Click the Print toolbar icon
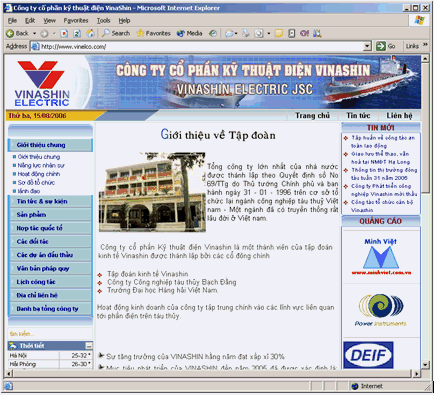The image size is (434, 395). (x=246, y=33)
